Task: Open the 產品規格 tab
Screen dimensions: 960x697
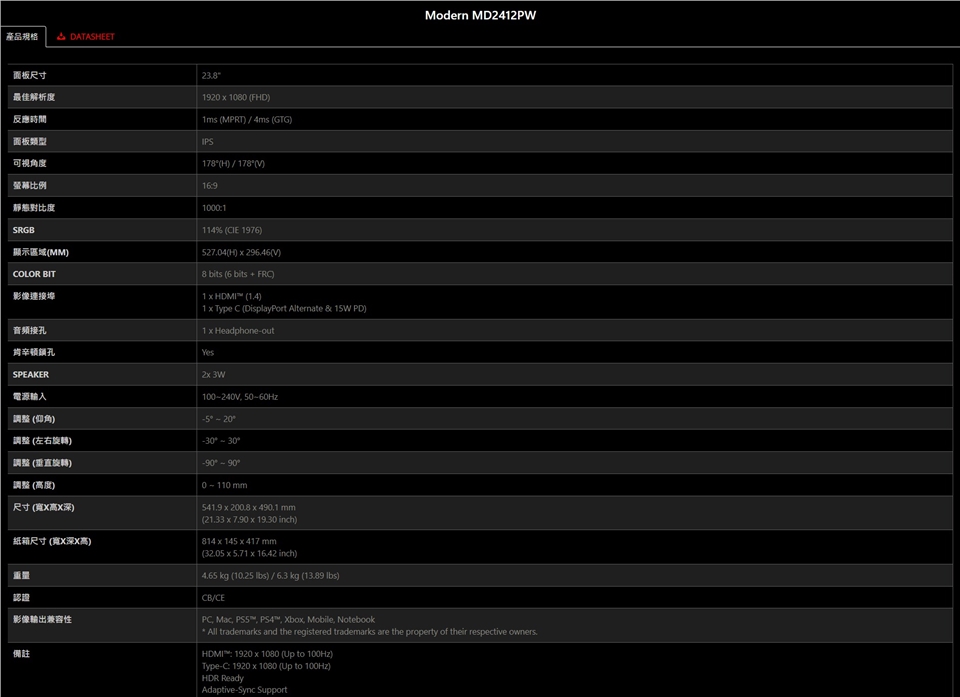Action: [23, 37]
